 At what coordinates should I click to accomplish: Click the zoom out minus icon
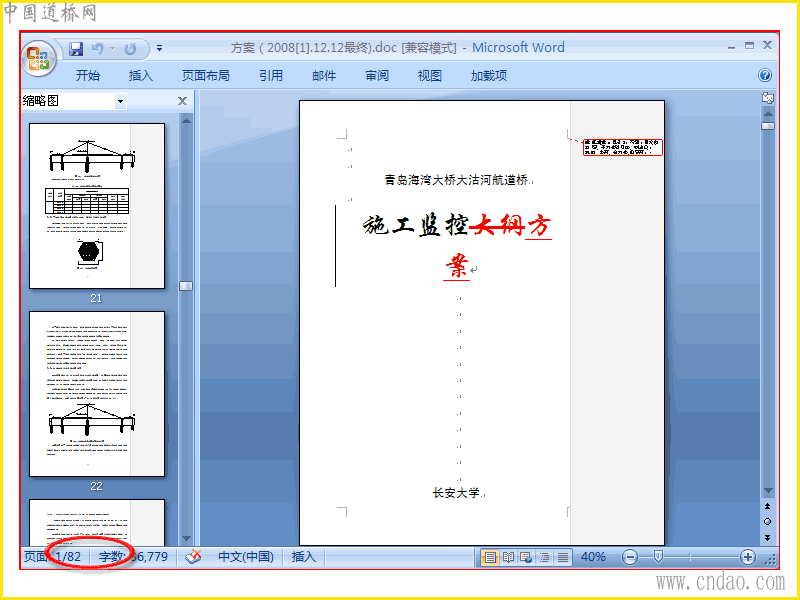click(630, 557)
